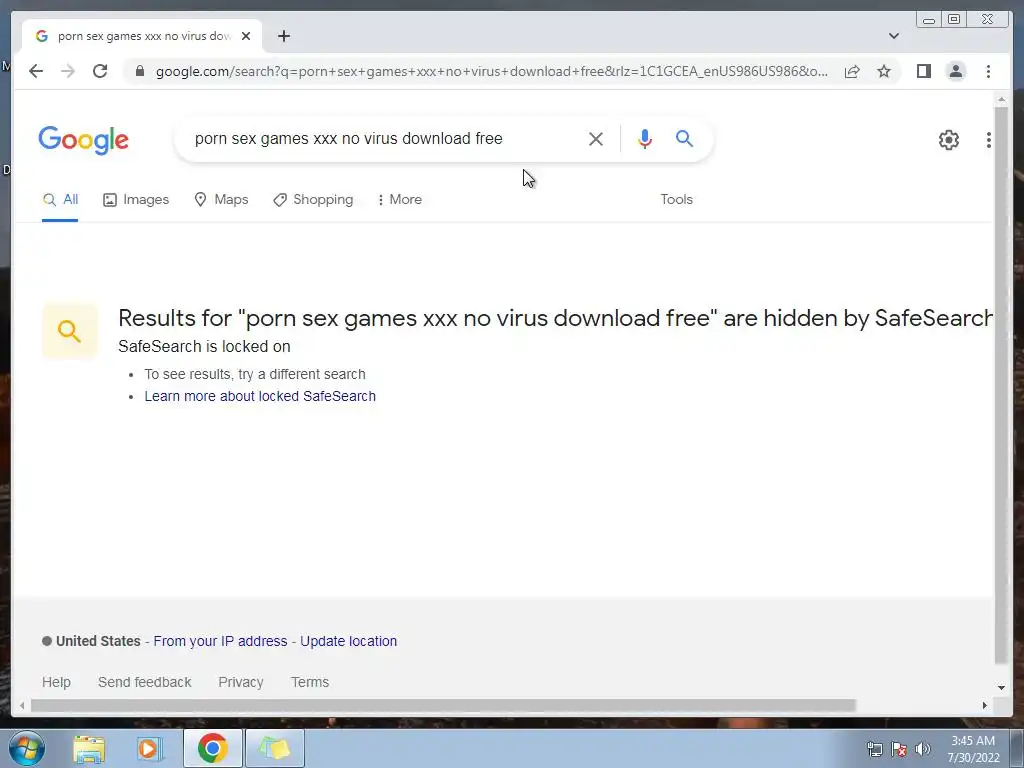Open the Windows Start menu
The image size is (1024, 768).
(26, 748)
